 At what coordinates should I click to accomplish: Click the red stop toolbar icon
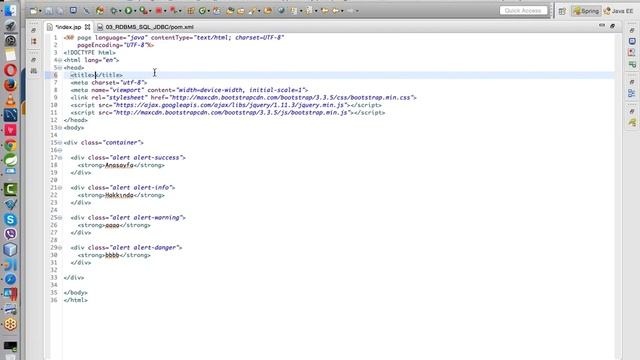tap(159, 11)
